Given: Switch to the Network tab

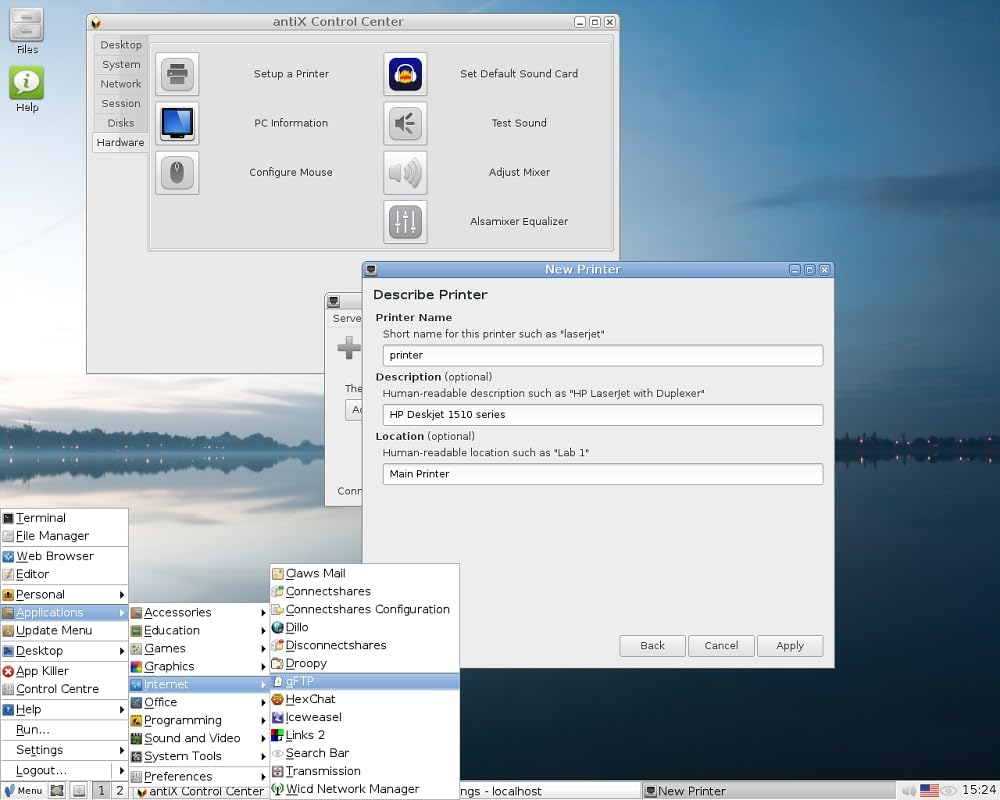Looking at the screenshot, I should click(120, 84).
